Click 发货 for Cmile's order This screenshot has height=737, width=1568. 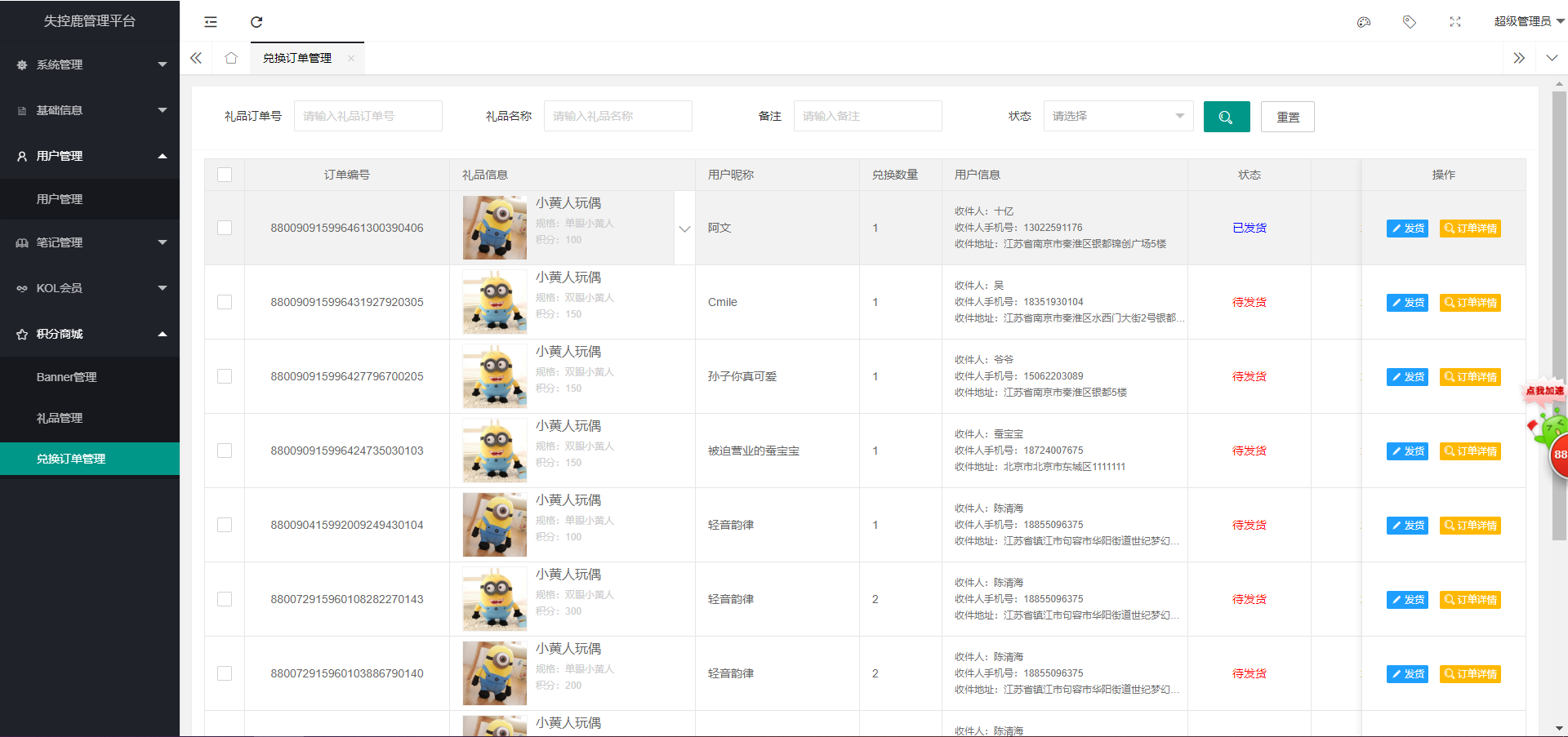click(x=1408, y=303)
